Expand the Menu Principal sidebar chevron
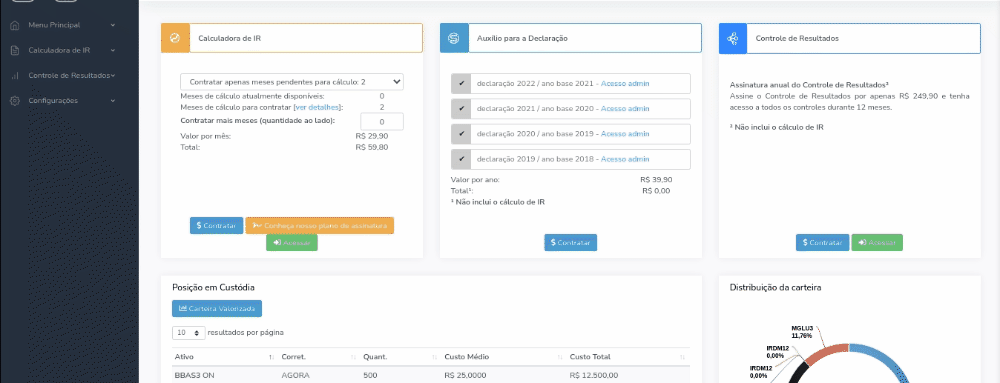This screenshot has width=1000, height=383. pyautogui.click(x=113, y=25)
